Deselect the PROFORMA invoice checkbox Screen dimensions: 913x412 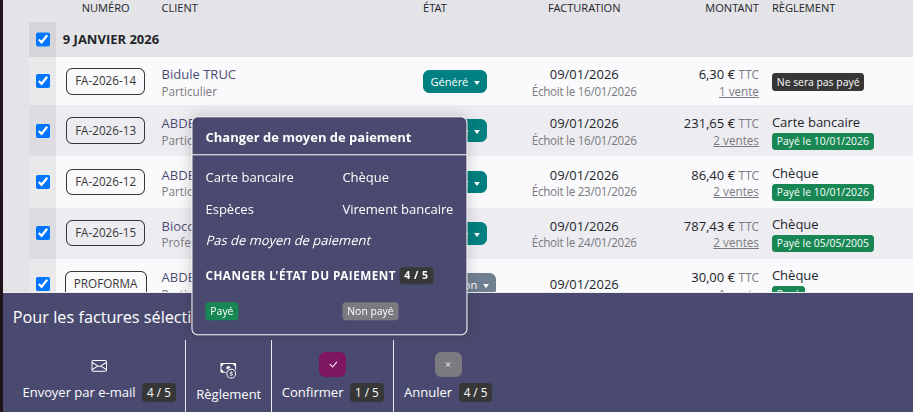42,284
